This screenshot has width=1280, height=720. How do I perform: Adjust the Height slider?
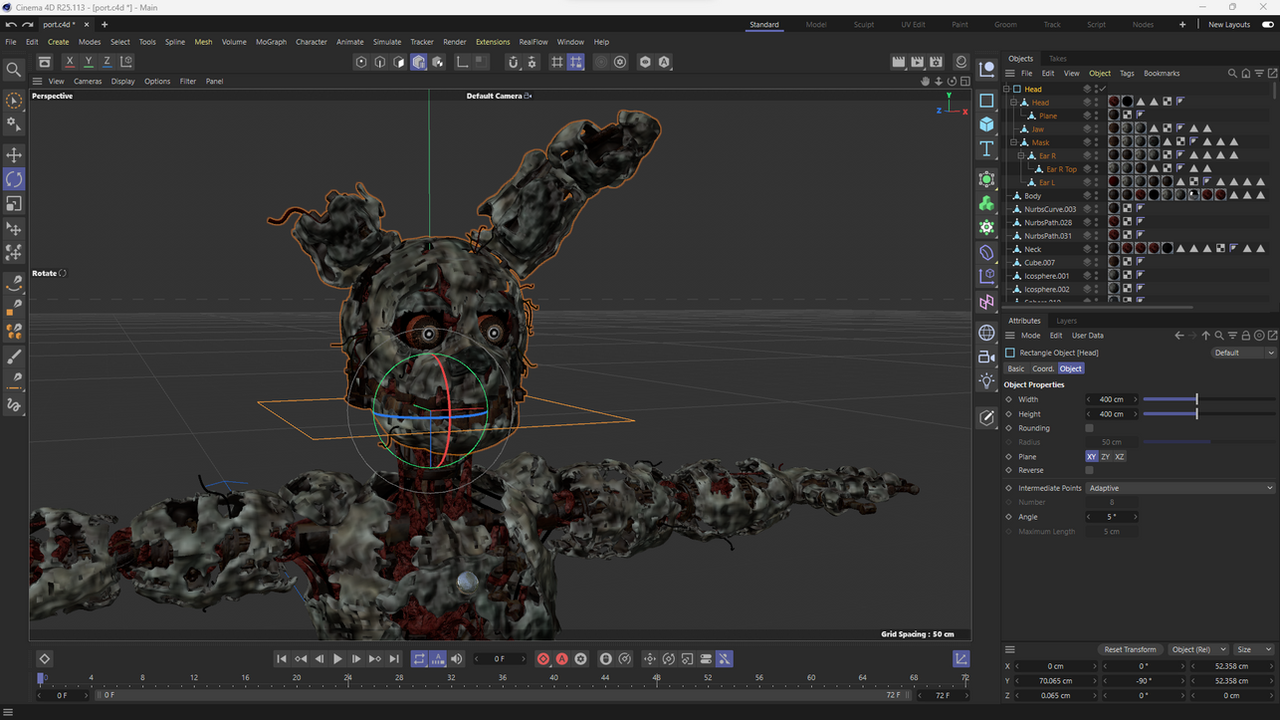pos(1210,414)
